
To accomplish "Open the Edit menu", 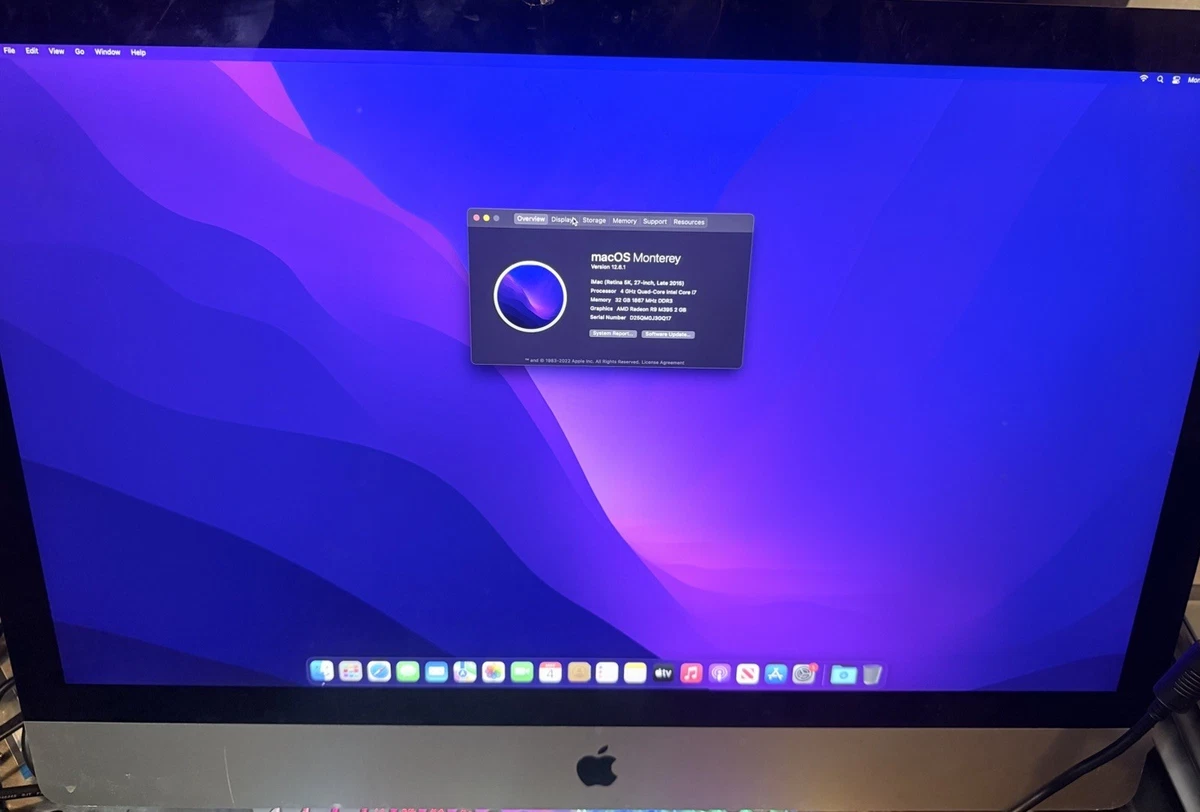I will [32, 50].
